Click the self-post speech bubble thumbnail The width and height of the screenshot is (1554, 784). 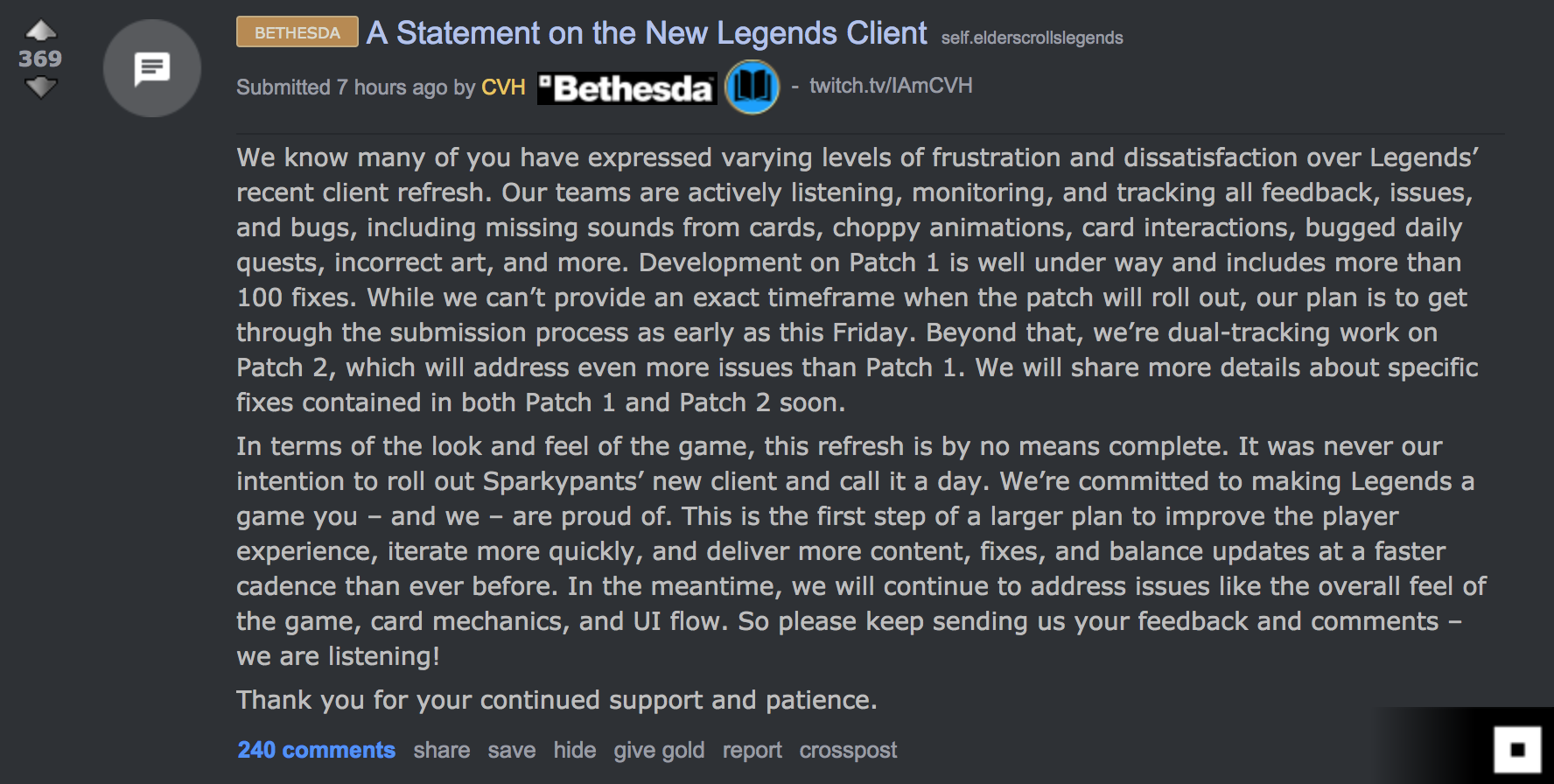click(152, 68)
